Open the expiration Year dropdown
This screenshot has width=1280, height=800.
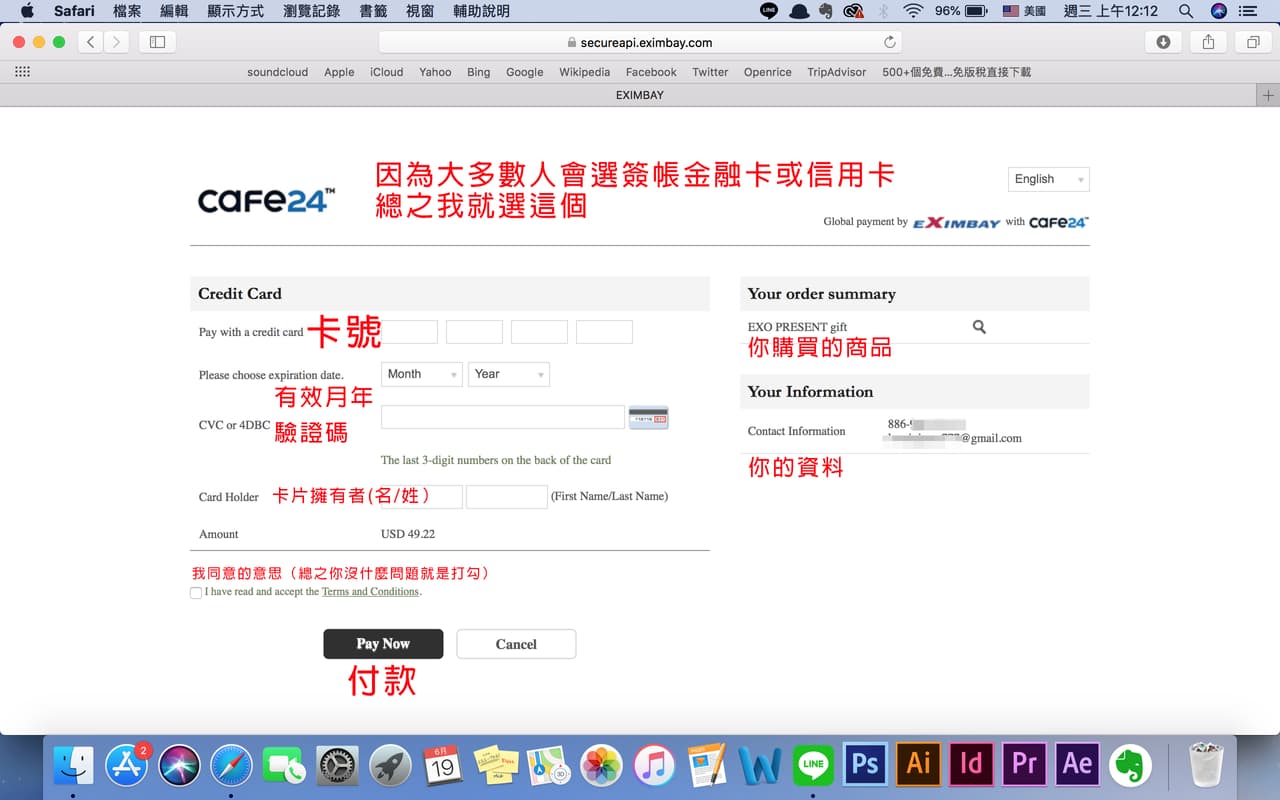point(509,374)
